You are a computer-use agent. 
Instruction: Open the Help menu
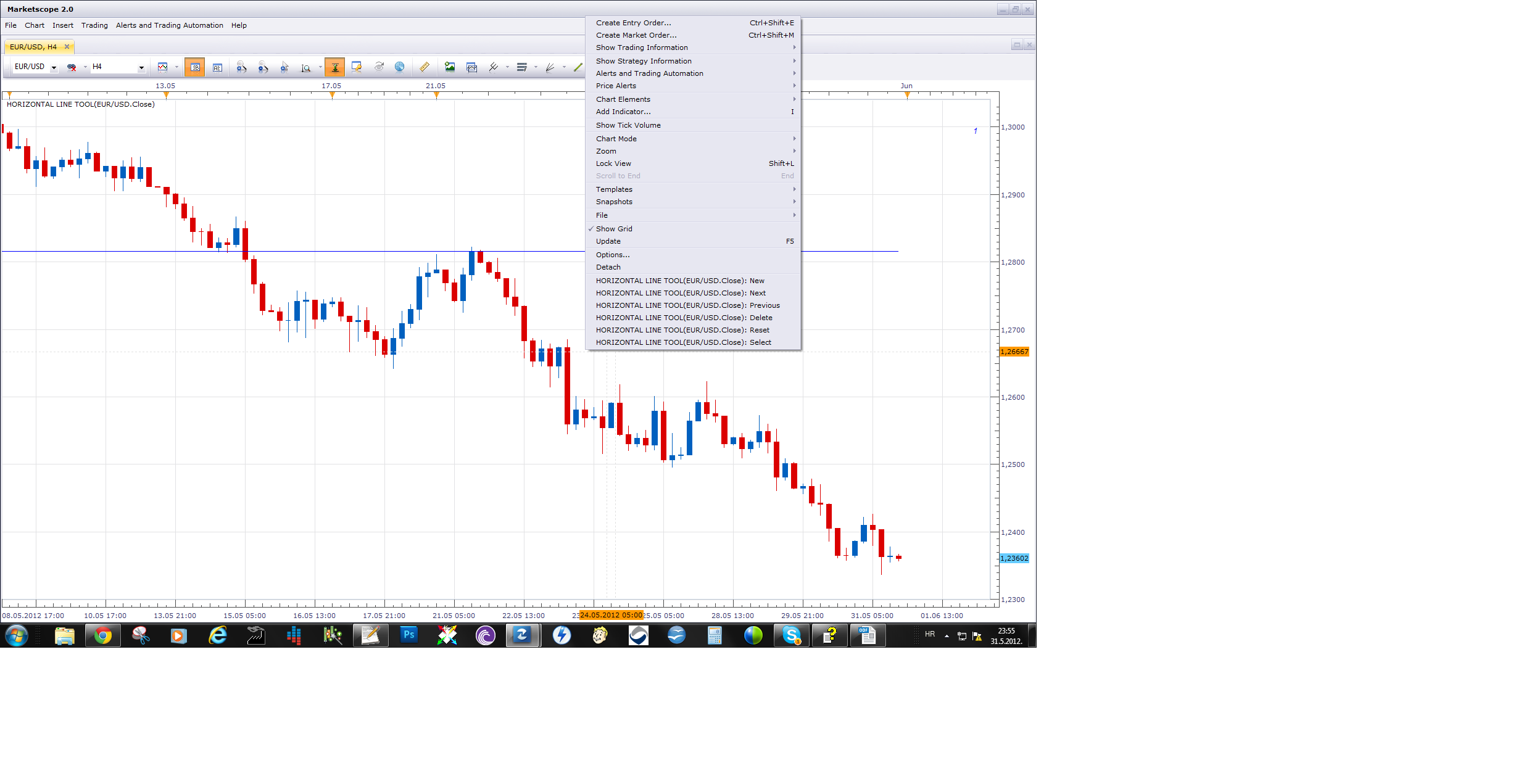point(239,25)
